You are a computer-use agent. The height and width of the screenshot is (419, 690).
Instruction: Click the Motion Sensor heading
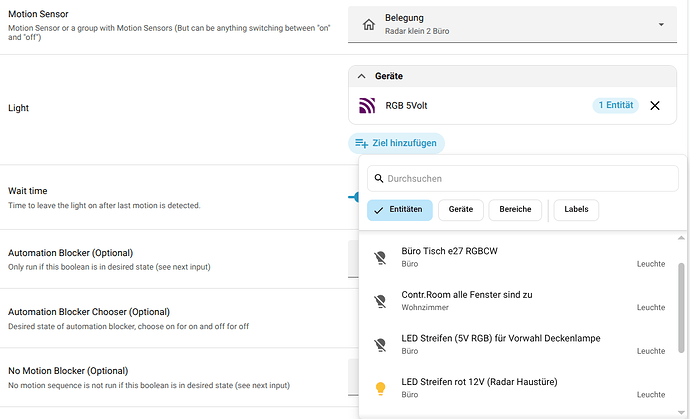[38, 14]
